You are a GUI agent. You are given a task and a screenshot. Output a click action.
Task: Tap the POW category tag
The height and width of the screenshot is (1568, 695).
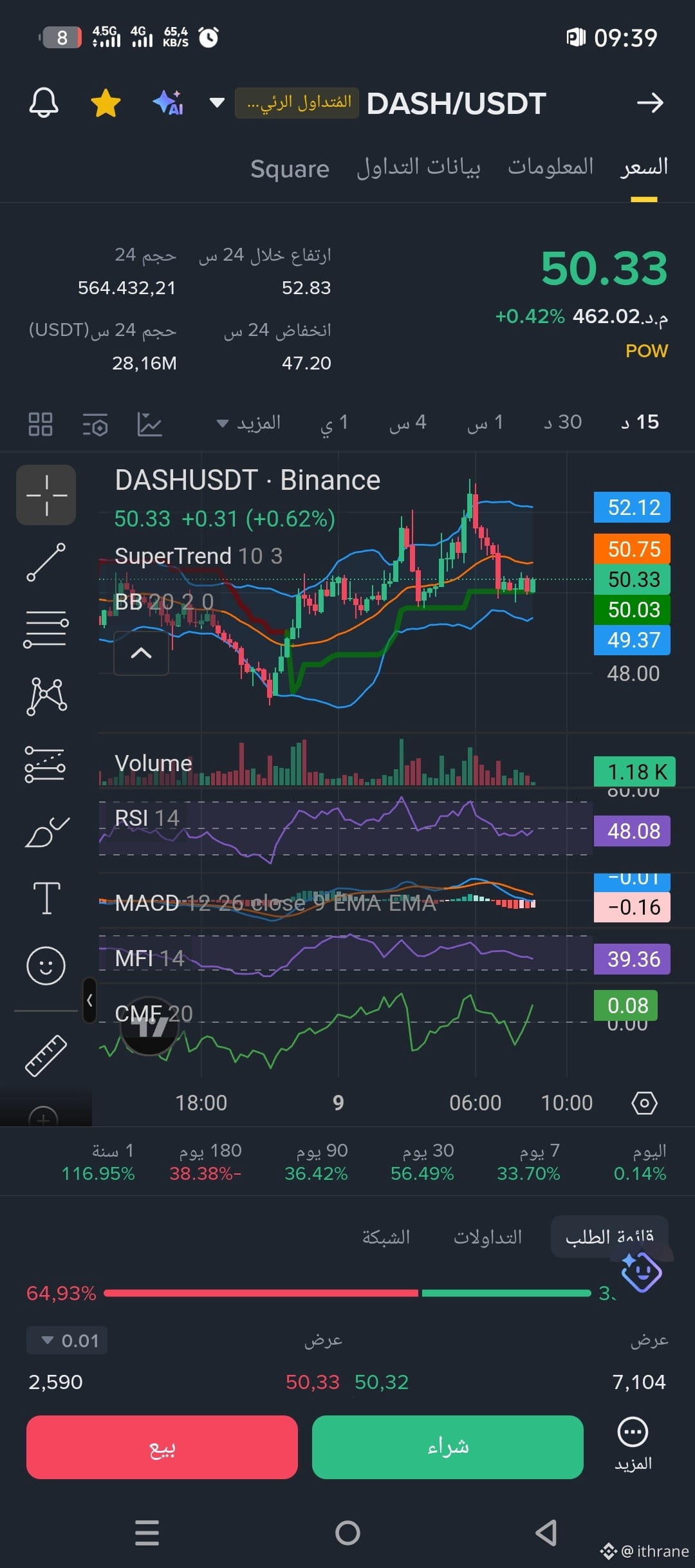(647, 351)
